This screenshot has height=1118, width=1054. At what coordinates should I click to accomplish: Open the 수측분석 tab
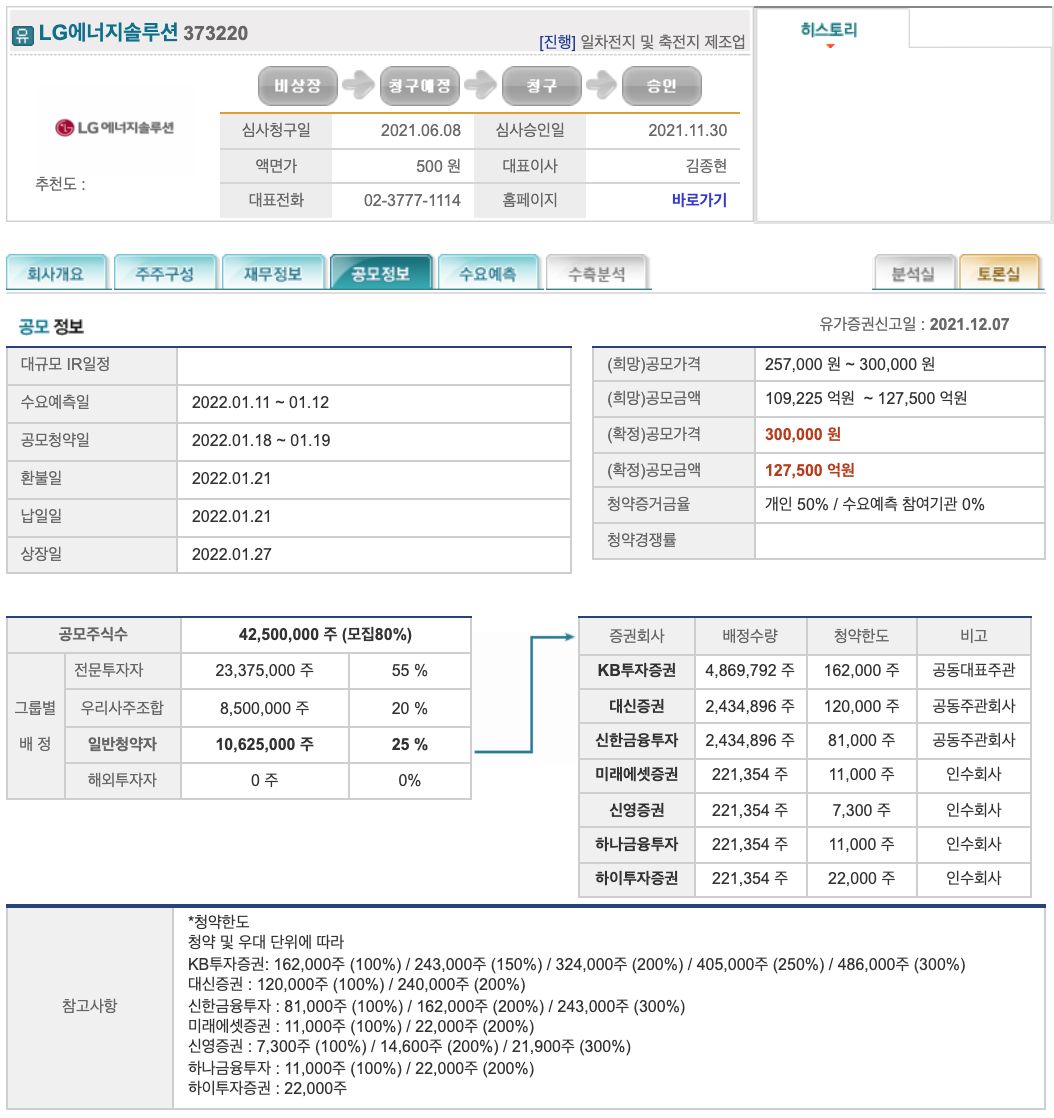coord(597,273)
